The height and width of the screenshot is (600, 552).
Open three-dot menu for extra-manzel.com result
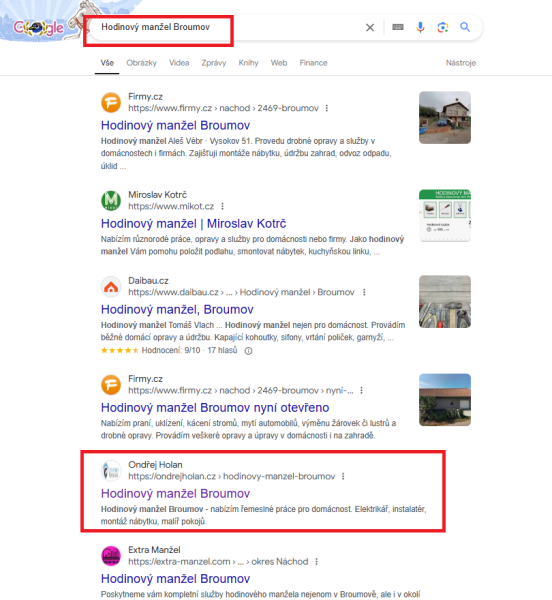(x=316, y=562)
